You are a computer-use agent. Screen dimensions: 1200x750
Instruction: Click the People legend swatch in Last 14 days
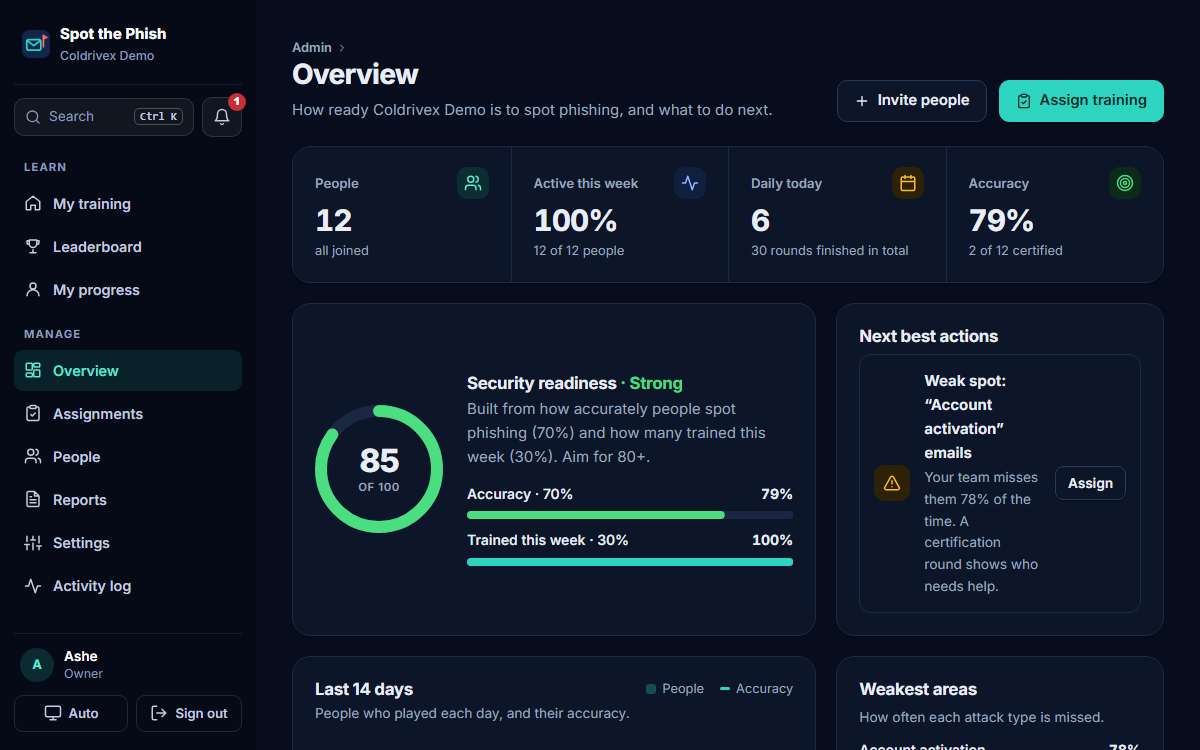tap(651, 689)
